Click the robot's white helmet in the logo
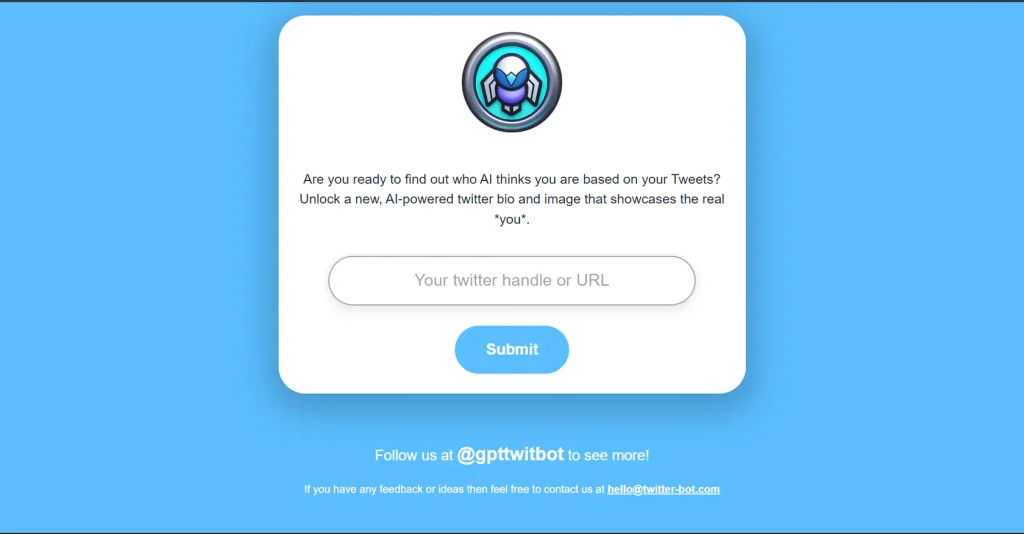The height and width of the screenshot is (534, 1024). point(511,65)
